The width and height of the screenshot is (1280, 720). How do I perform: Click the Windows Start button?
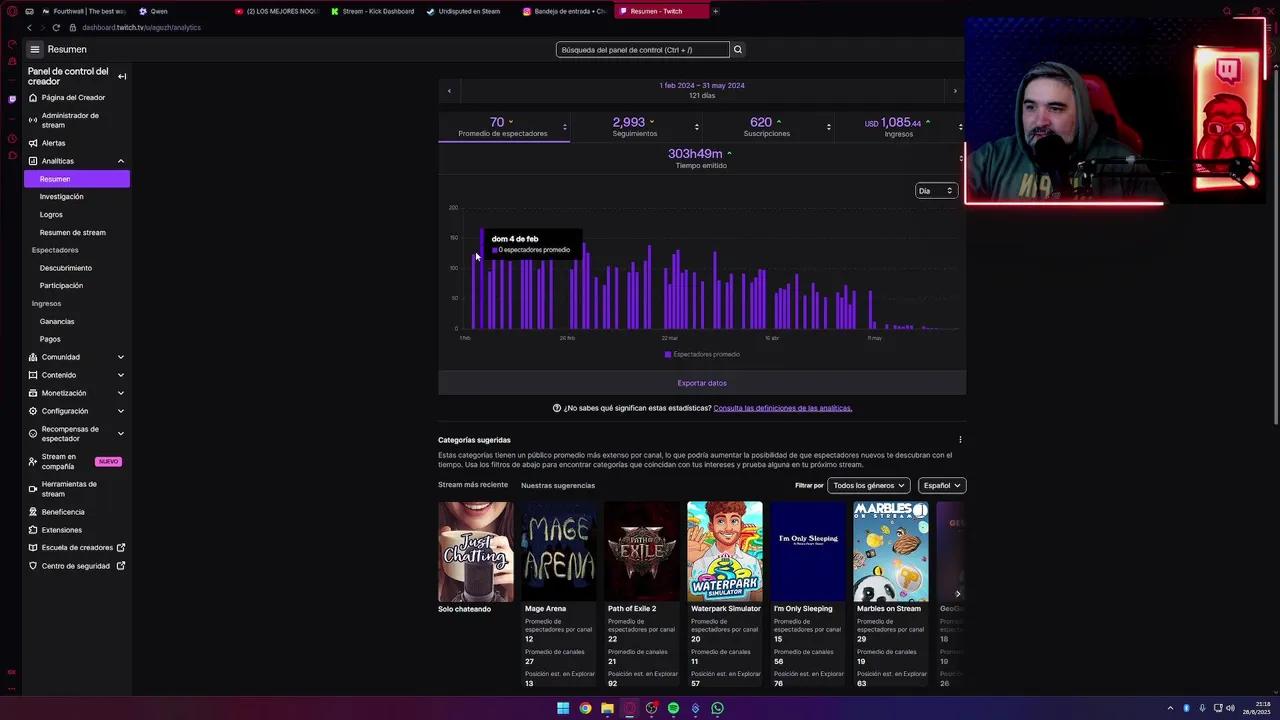pyautogui.click(x=563, y=708)
